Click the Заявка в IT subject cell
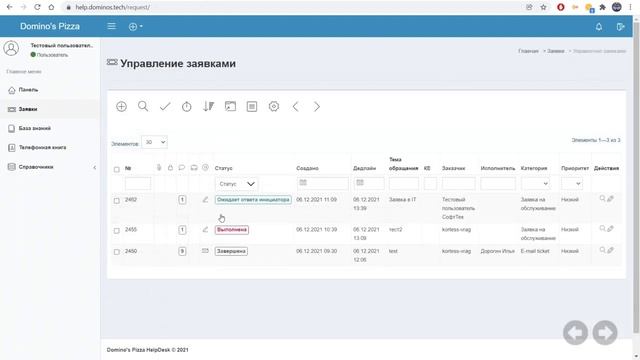The image size is (640, 360). pos(402,200)
